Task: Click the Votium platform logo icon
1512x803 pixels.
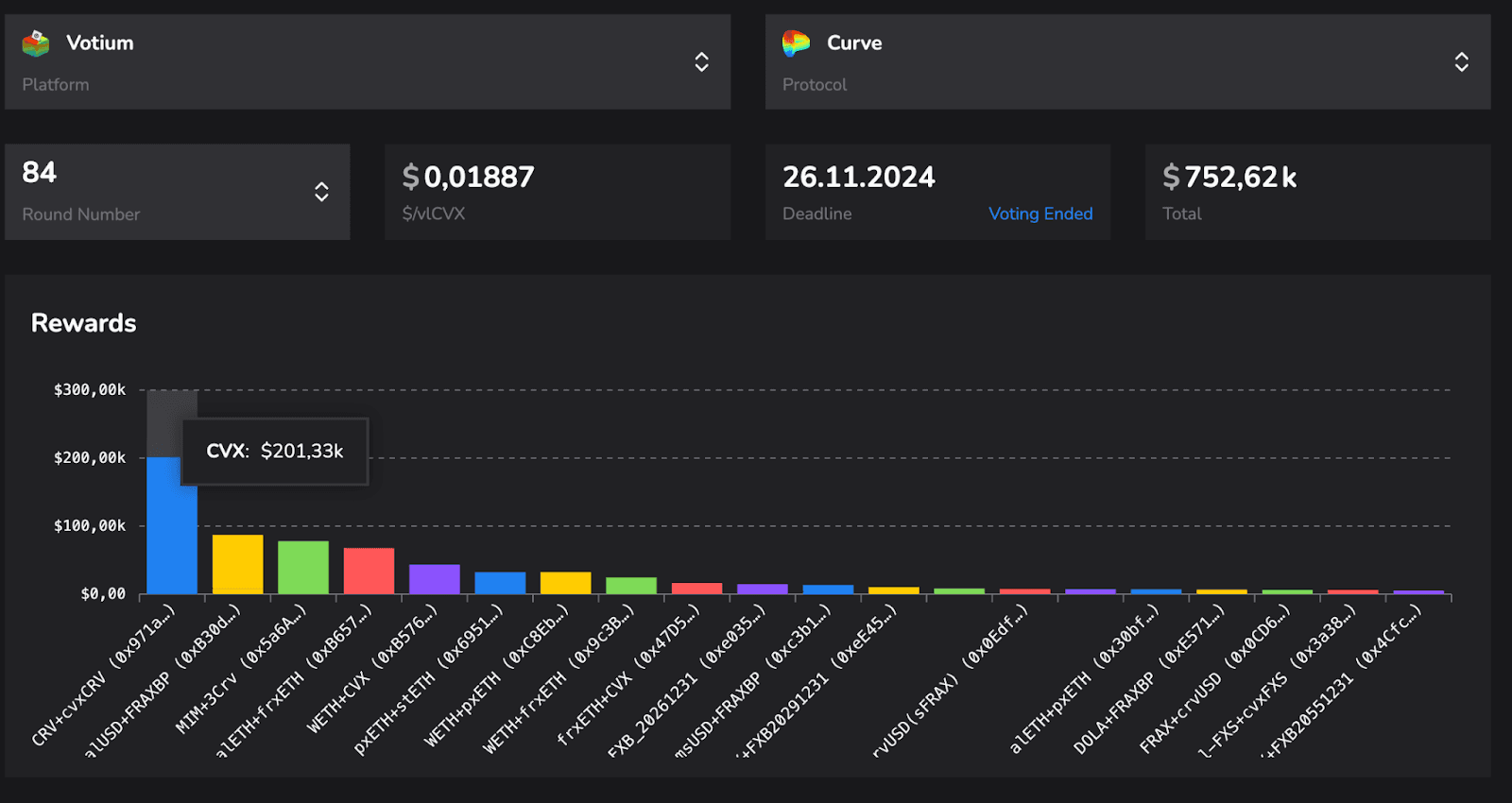Action: pos(36,43)
